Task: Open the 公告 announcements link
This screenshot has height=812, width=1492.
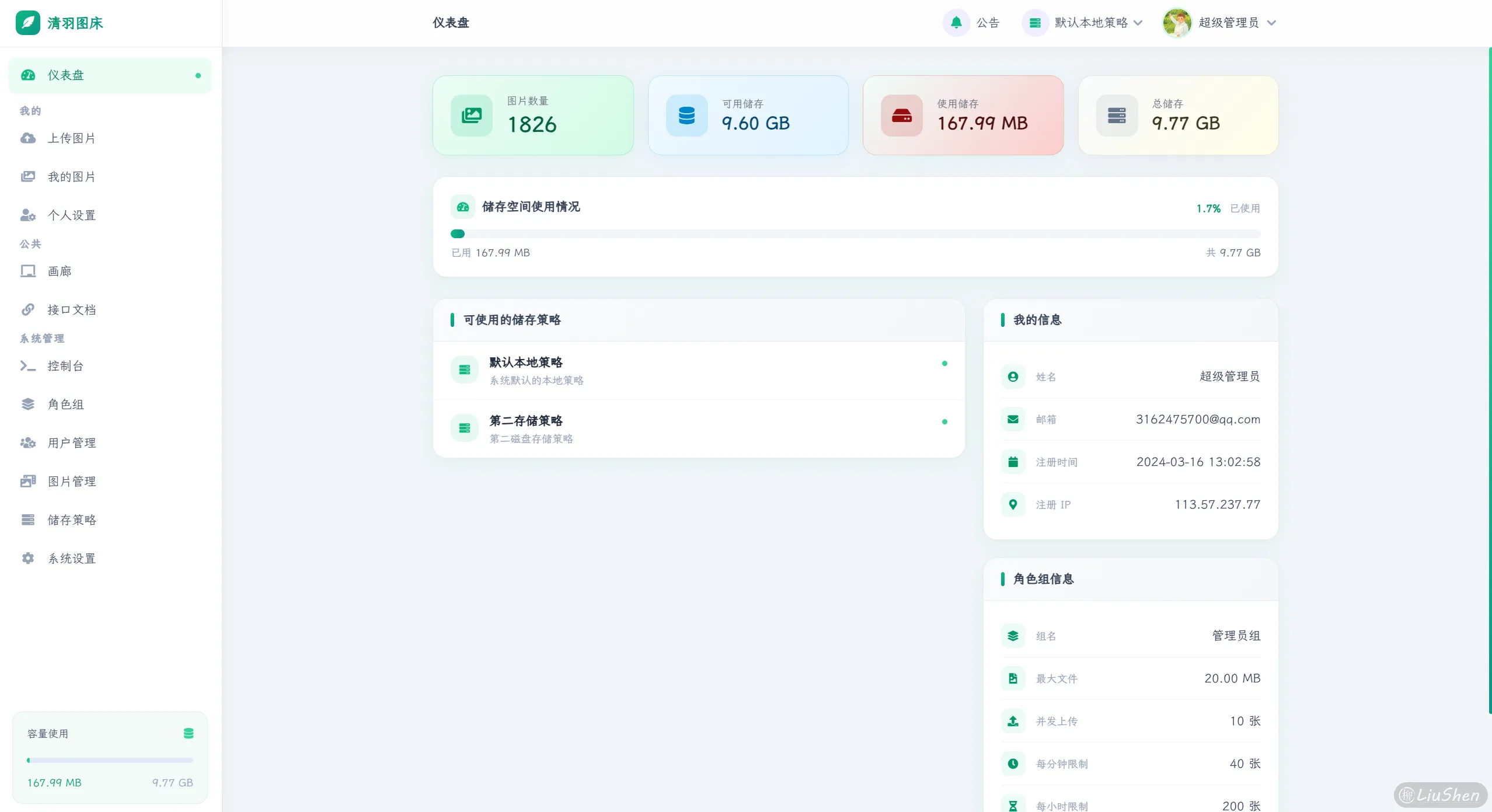Action: (x=988, y=23)
